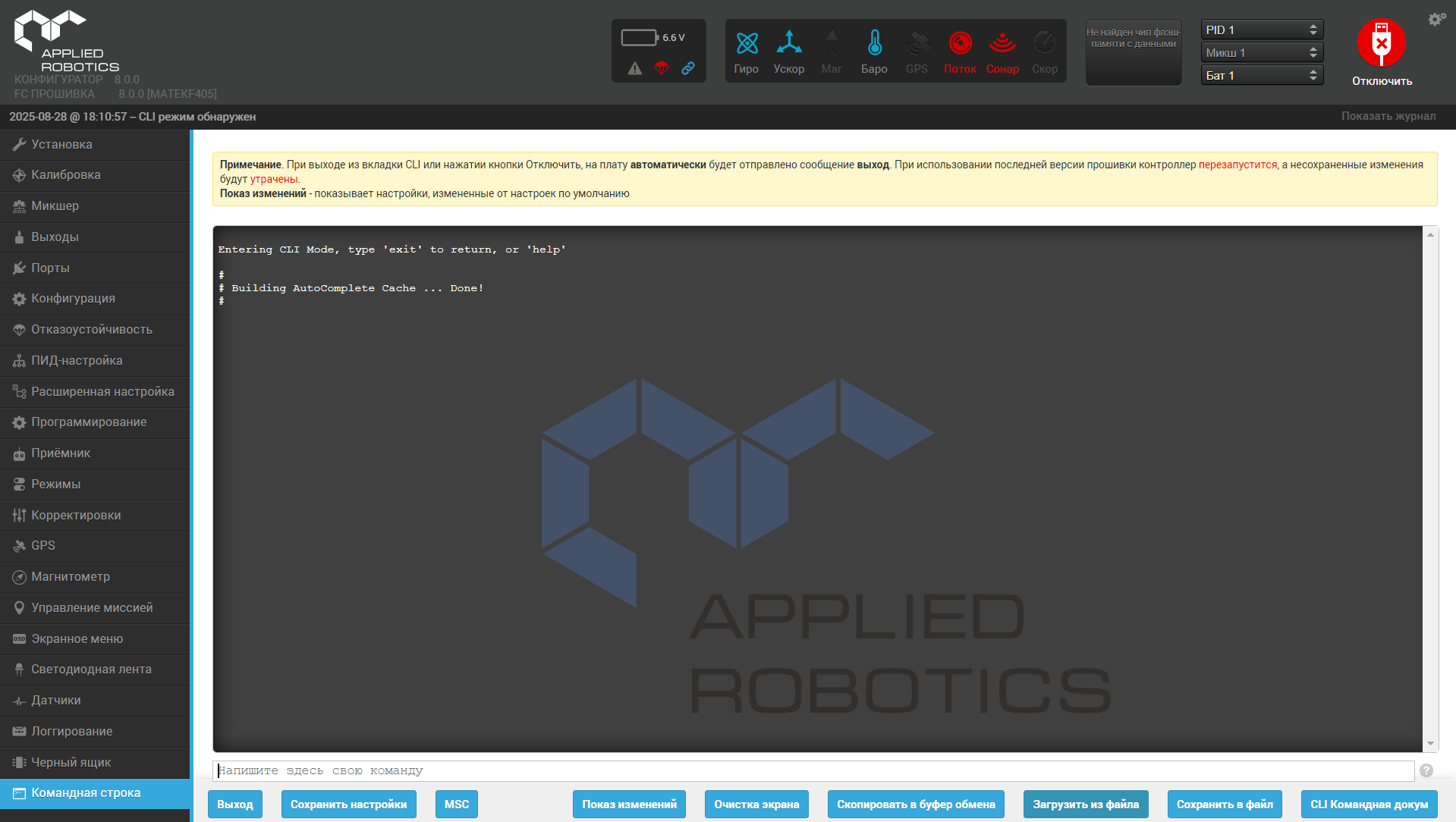
Task: Open the Микш 1 mixer profile dropdown
Action: pos(1261,52)
